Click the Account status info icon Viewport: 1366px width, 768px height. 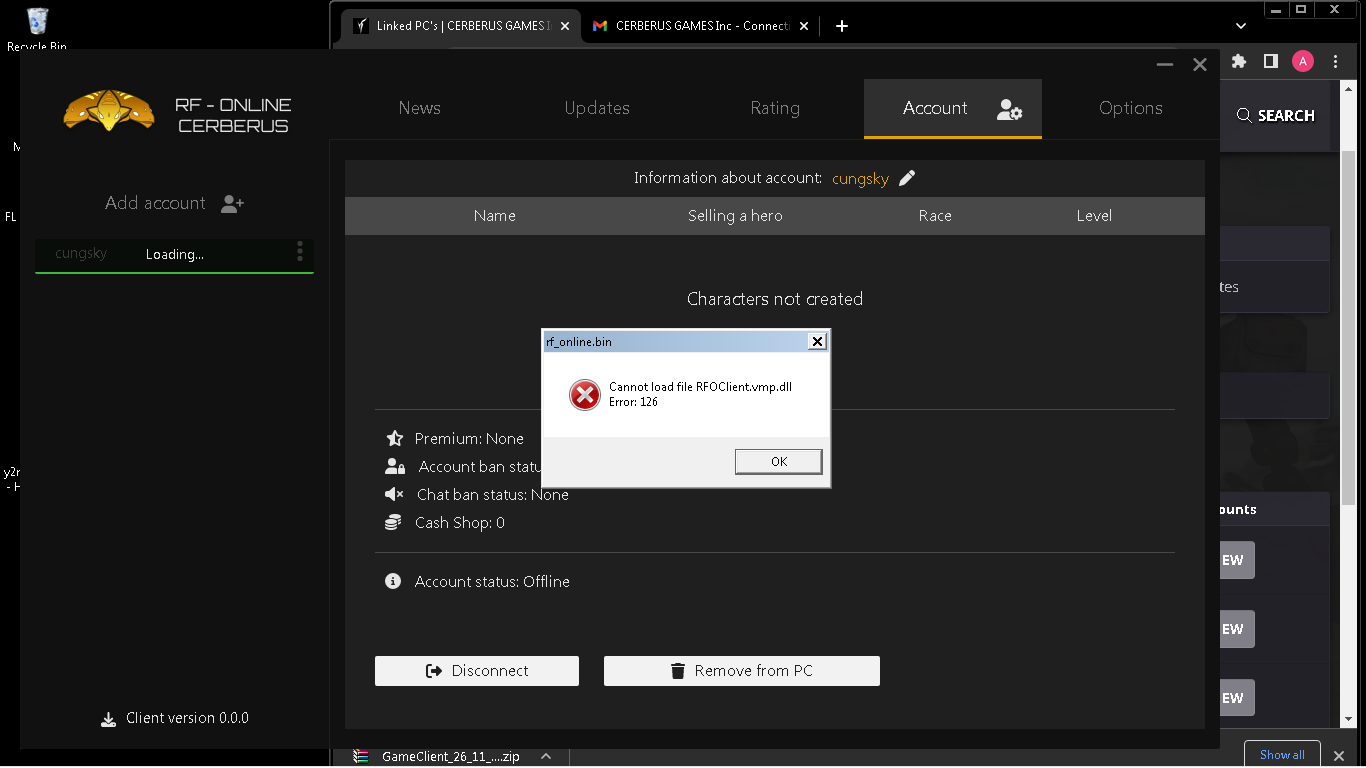click(x=393, y=581)
